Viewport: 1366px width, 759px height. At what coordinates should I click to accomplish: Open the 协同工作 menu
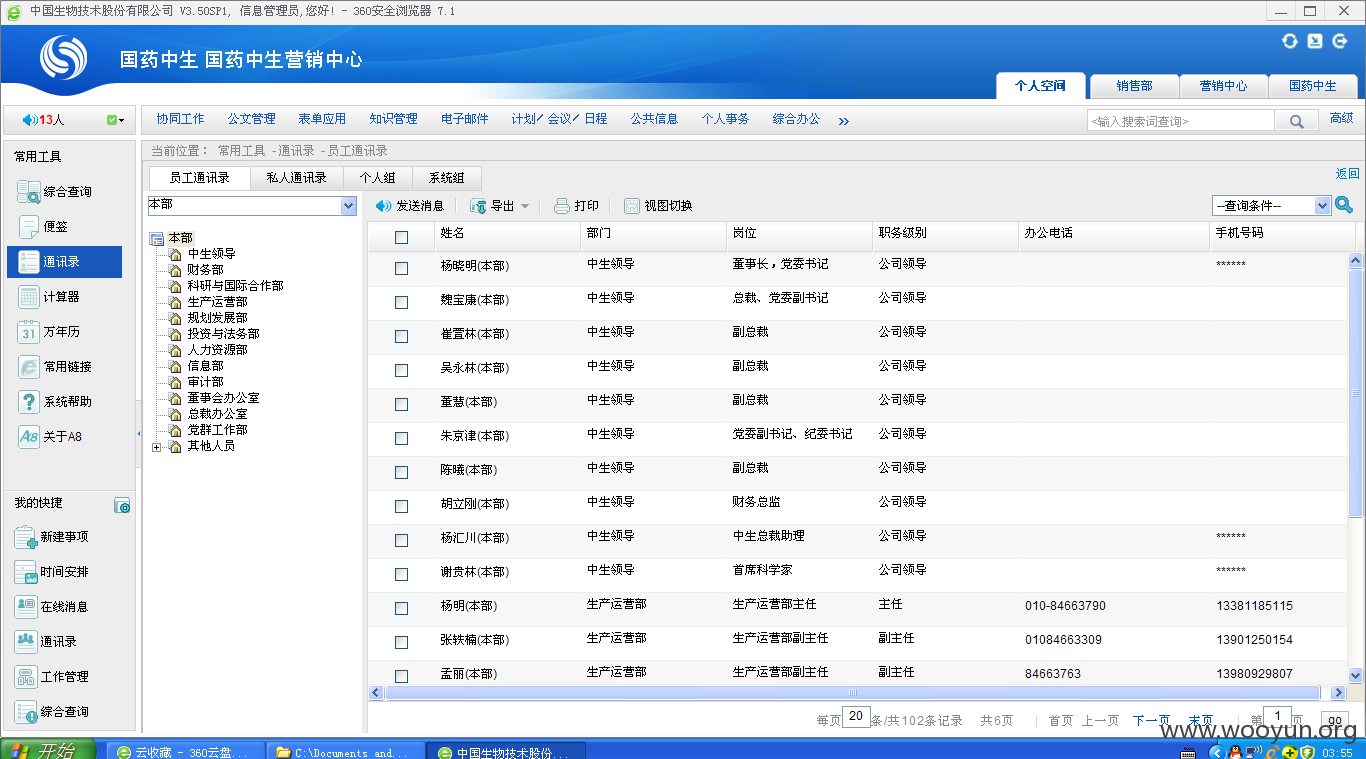point(180,119)
